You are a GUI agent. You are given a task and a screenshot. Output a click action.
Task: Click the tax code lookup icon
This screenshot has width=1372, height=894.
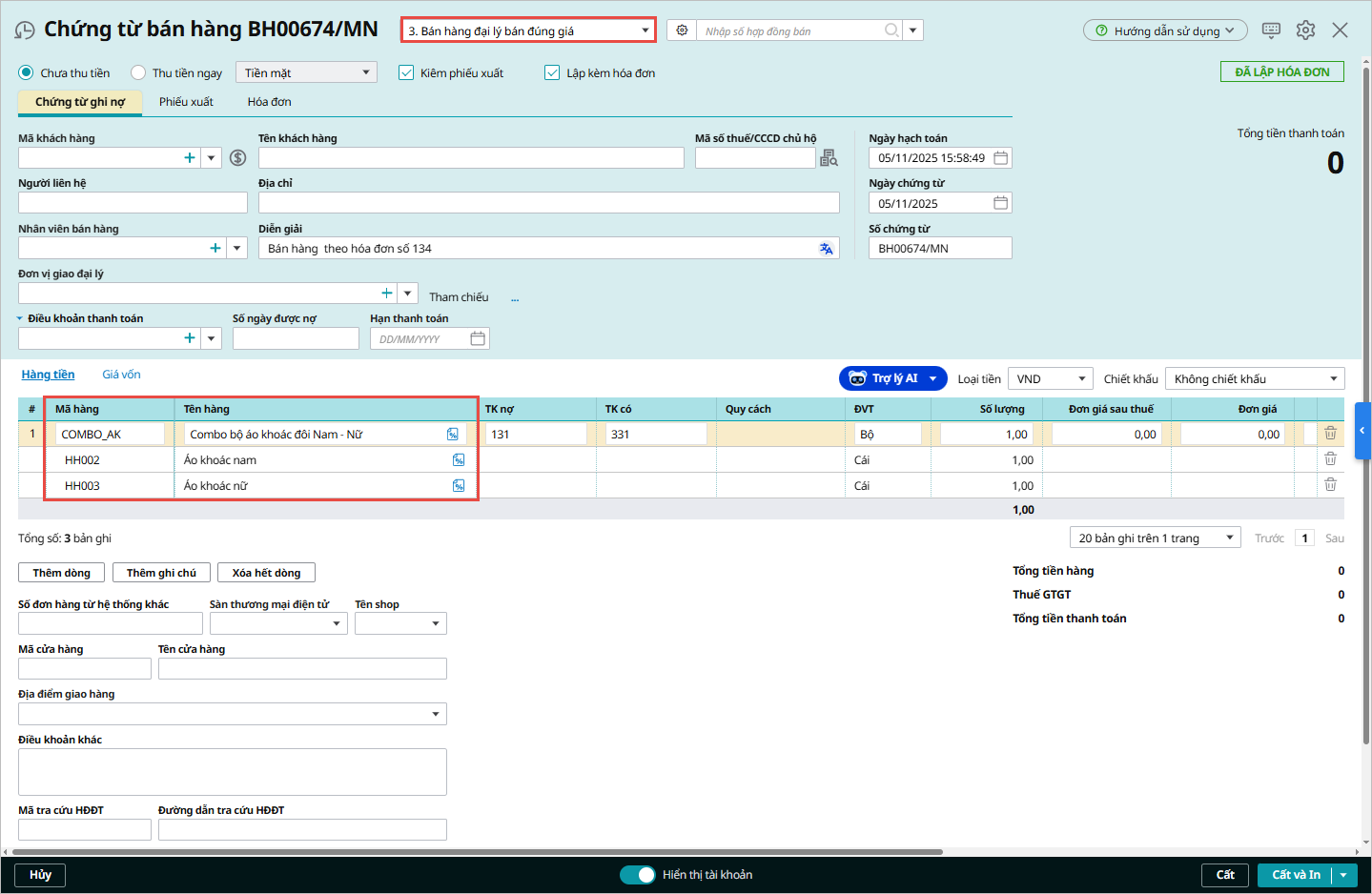pos(829,158)
